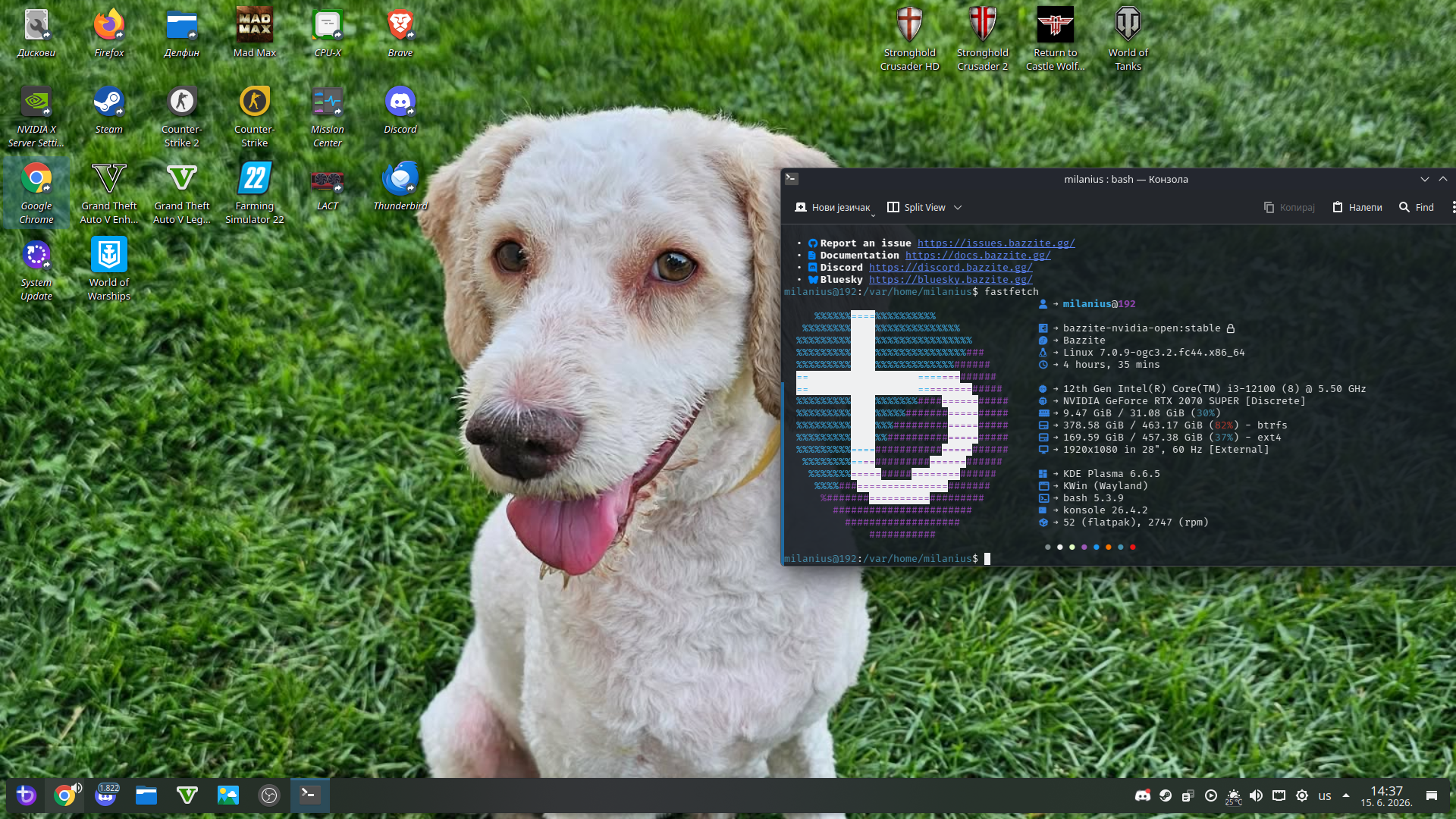The width and height of the screenshot is (1456, 819).
Task: Launch Firefox from the desktop
Action: click(109, 33)
